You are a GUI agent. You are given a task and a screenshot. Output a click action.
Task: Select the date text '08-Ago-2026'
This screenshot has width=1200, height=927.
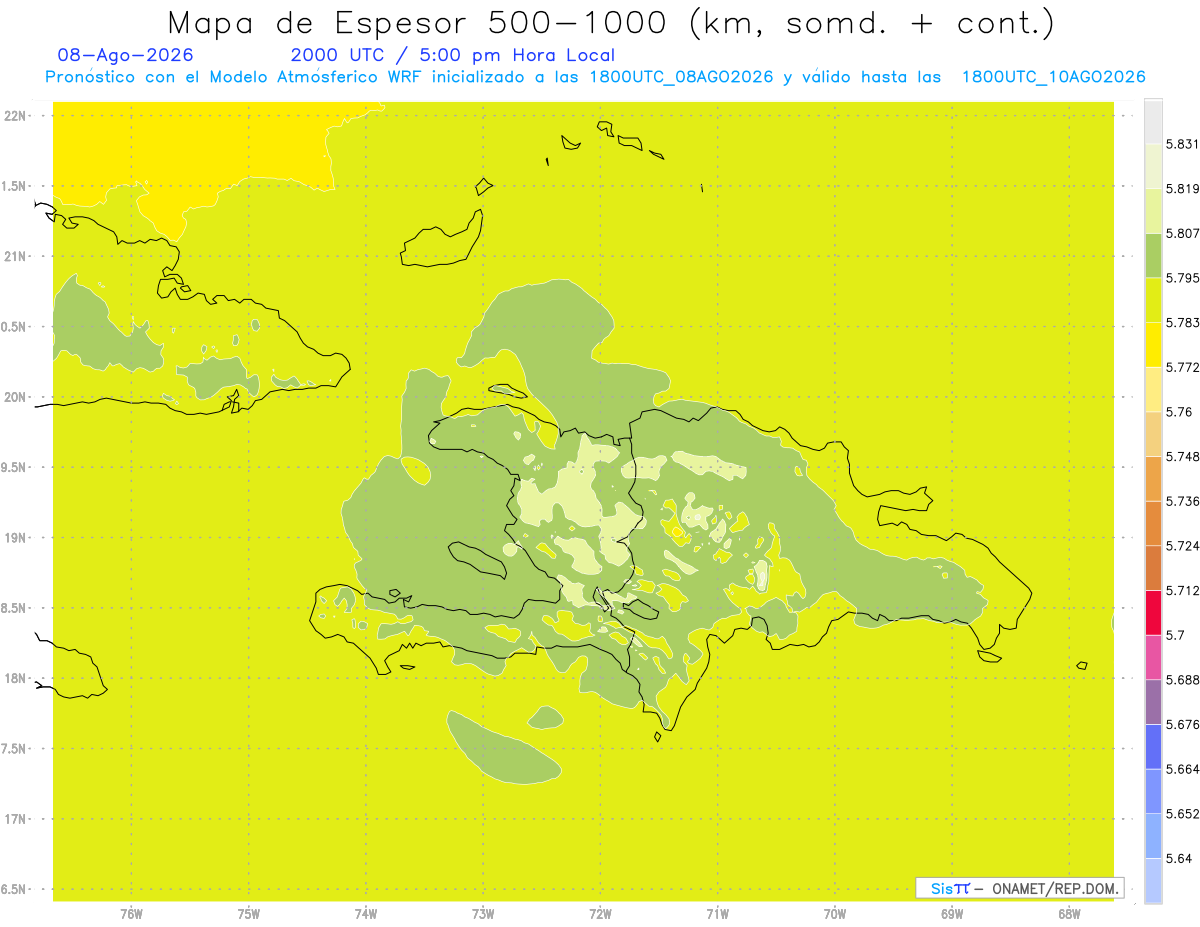tap(126, 55)
